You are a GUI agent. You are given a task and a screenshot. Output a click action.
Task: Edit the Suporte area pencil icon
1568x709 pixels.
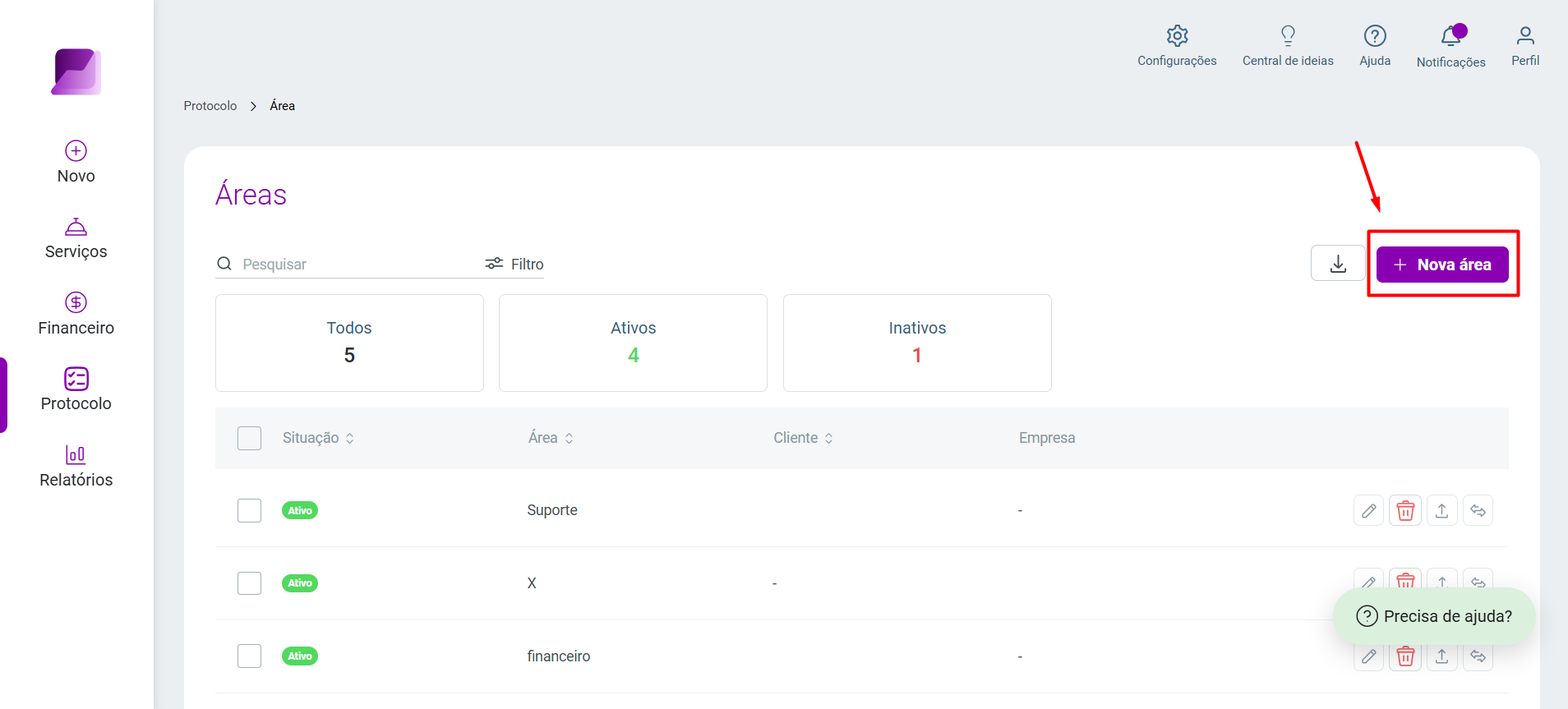pyautogui.click(x=1368, y=510)
